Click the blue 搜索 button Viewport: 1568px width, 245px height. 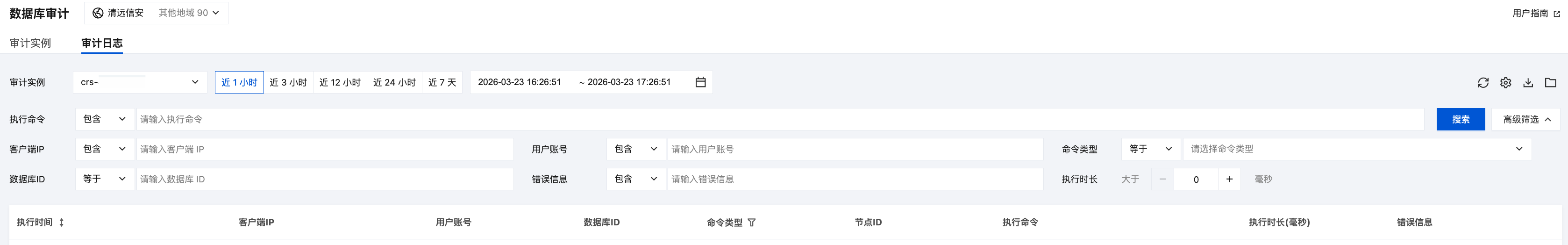1460,119
